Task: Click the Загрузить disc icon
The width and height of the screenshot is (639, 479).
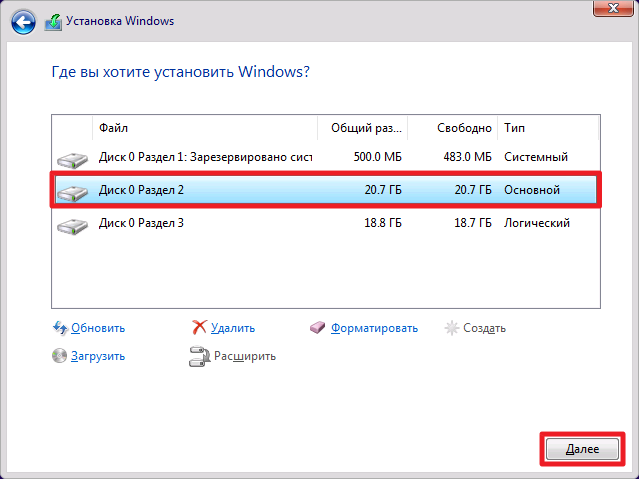Action: coord(60,355)
